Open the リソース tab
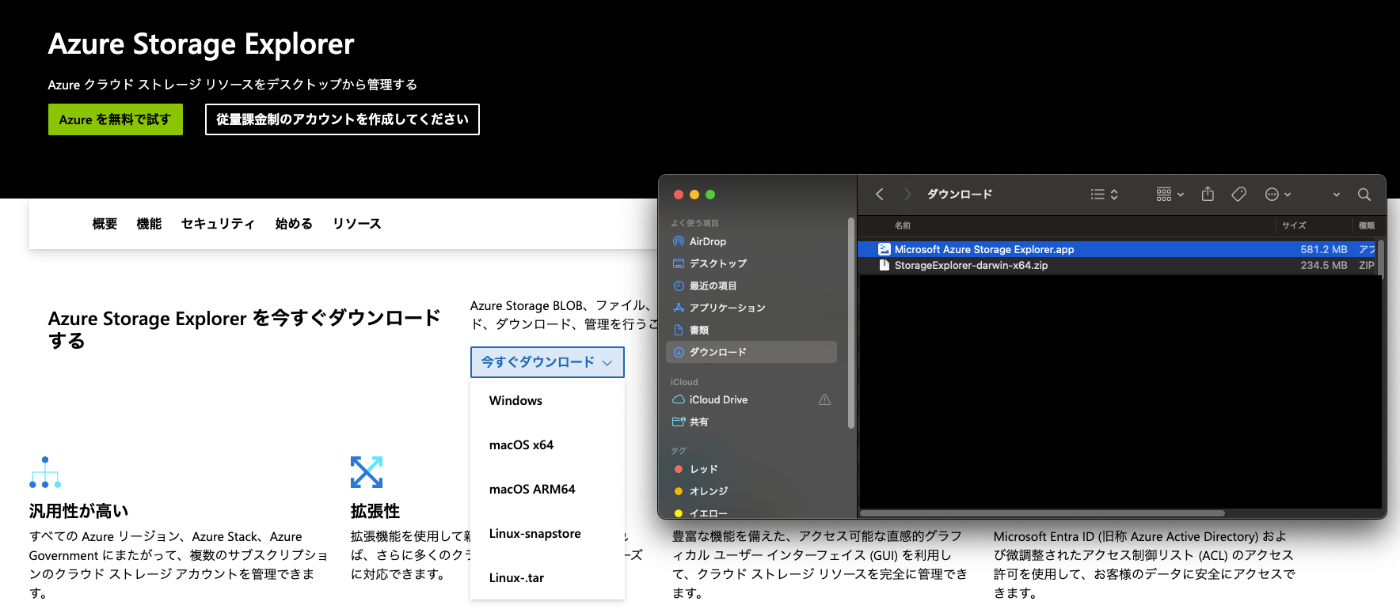 click(x=357, y=224)
